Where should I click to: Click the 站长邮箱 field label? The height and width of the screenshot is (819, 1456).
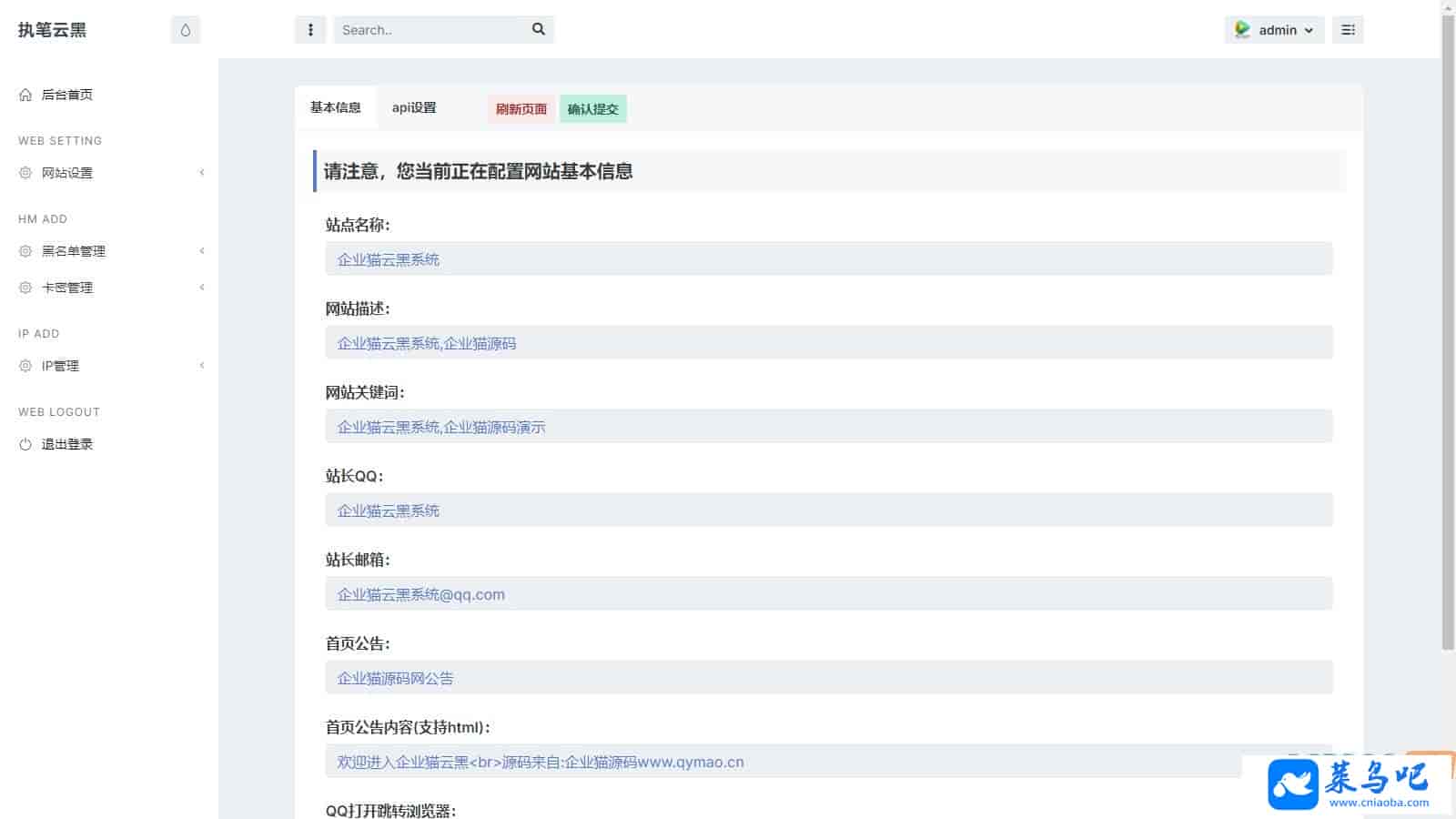click(358, 560)
